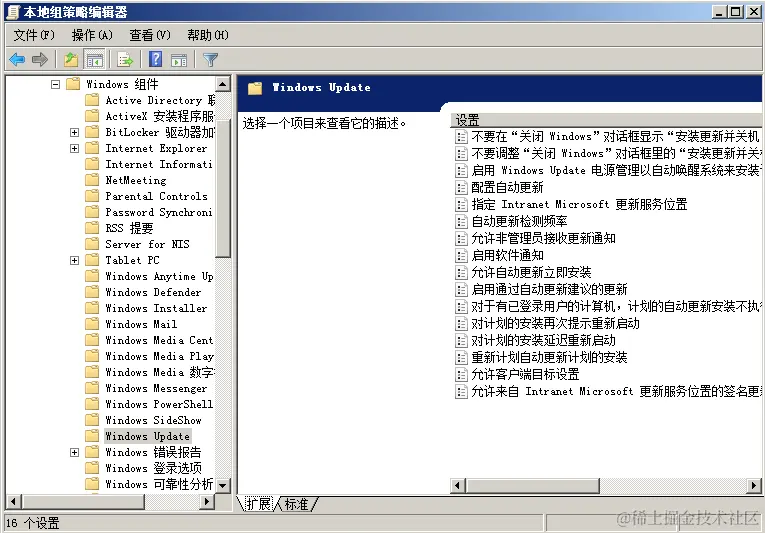Select the 对计划的安装延迟重新启动 setting

[x=543, y=341]
